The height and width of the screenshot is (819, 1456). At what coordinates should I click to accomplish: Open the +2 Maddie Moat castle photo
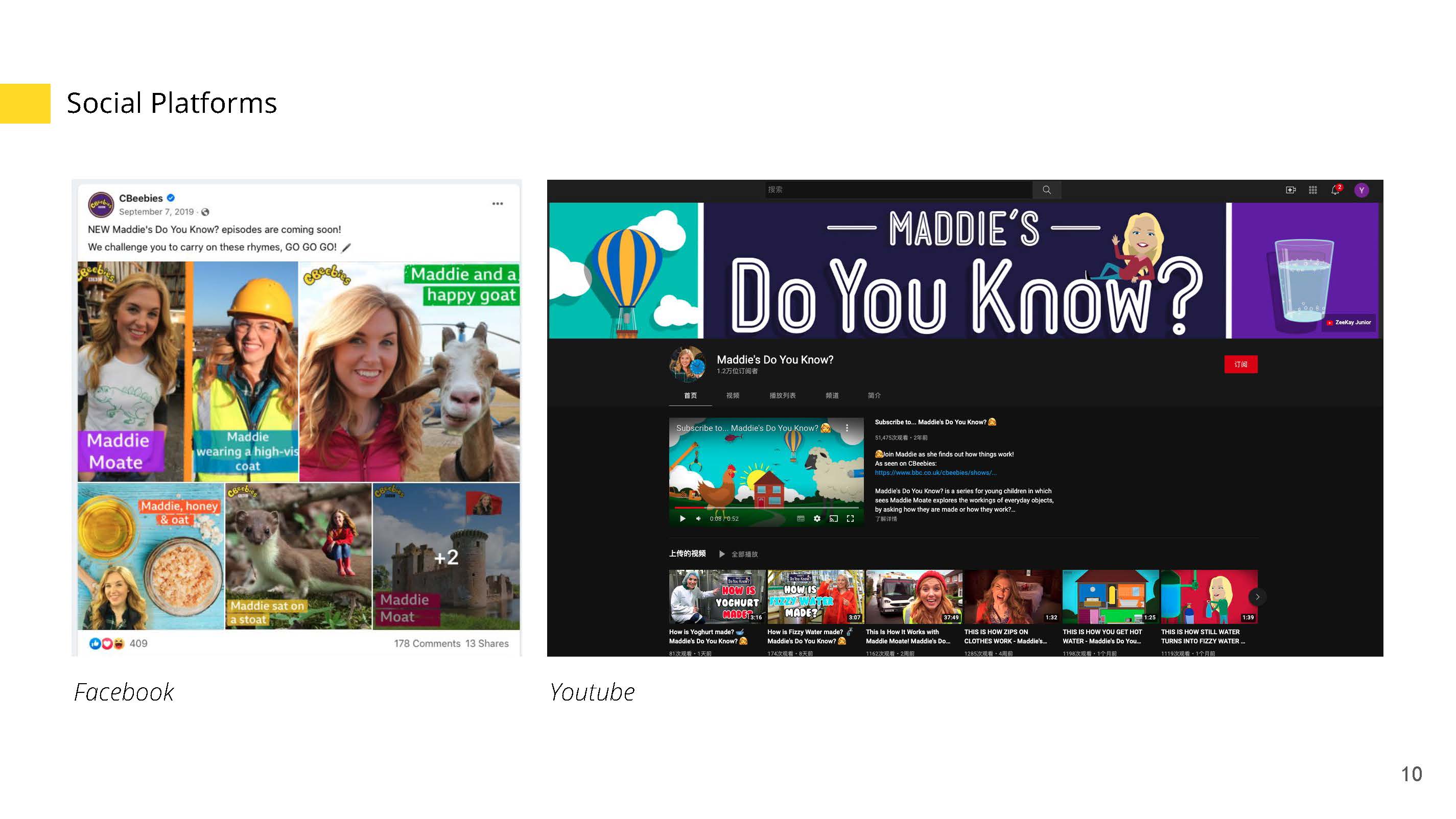[447, 557]
